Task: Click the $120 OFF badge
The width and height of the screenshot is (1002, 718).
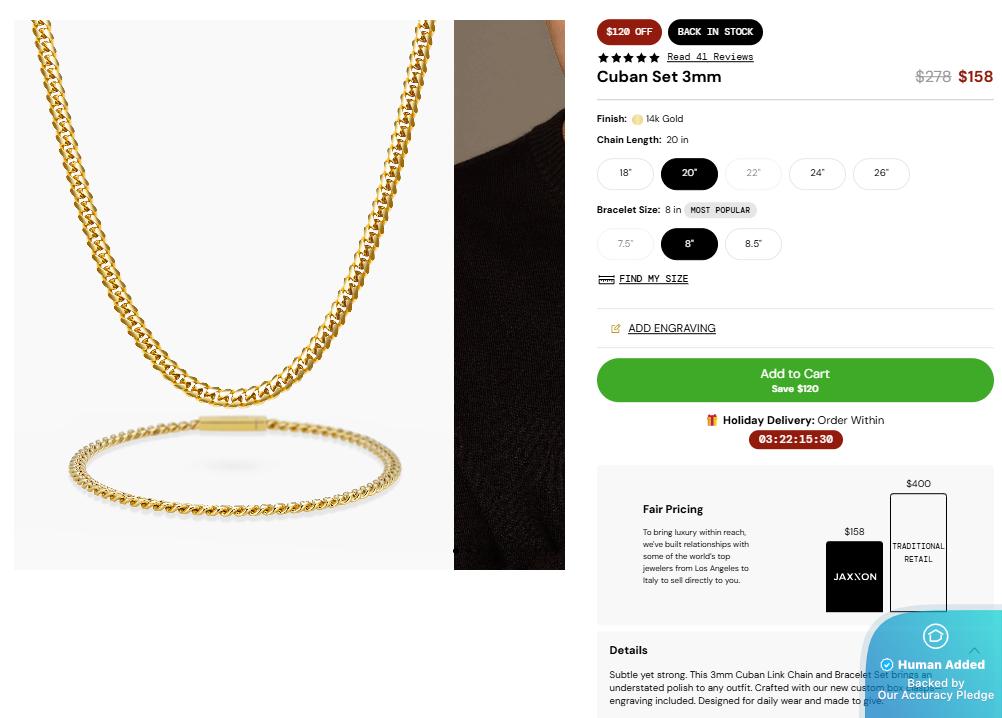Action: coord(629,31)
